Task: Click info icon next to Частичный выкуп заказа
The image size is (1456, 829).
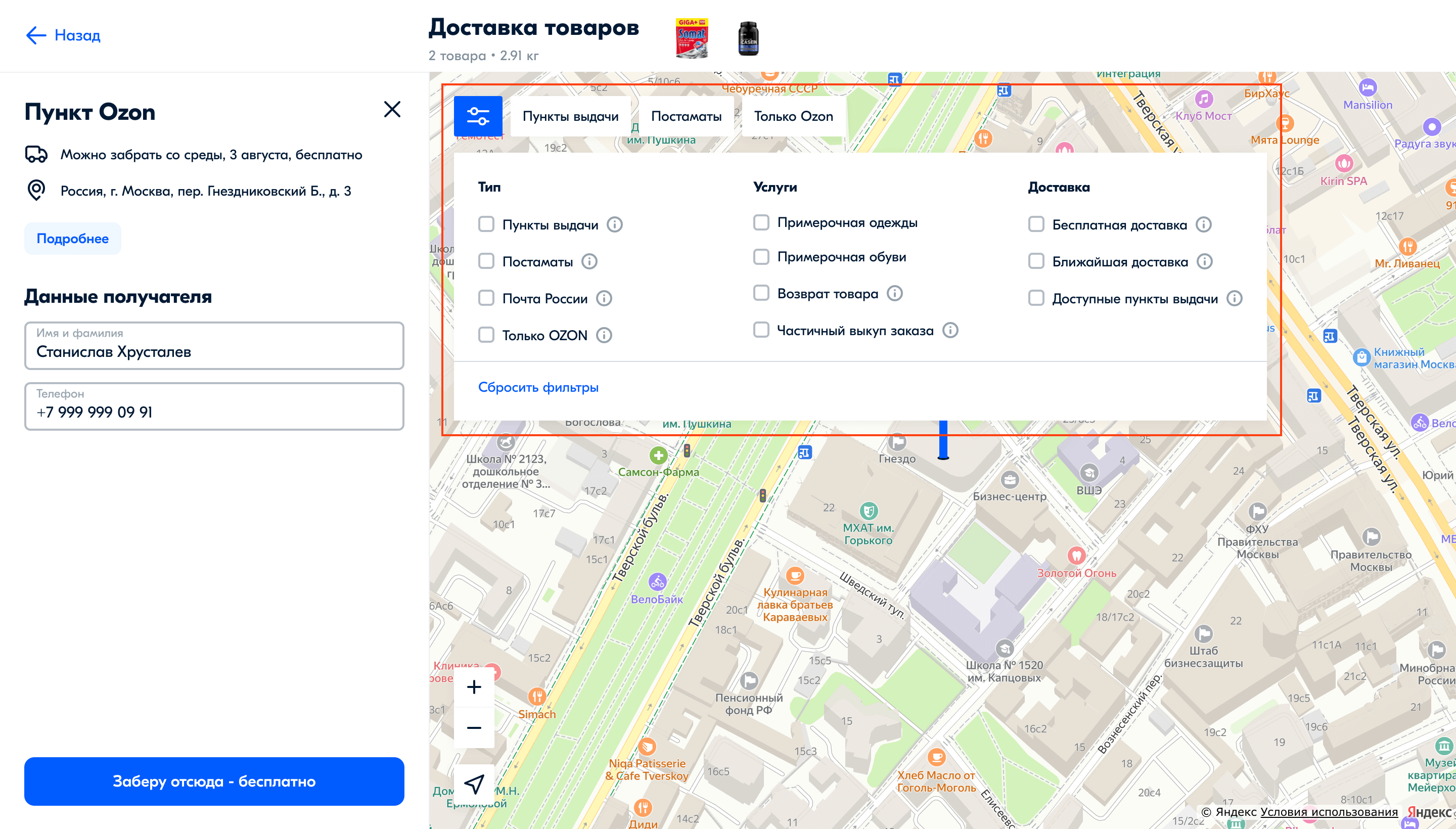Action: (x=950, y=330)
